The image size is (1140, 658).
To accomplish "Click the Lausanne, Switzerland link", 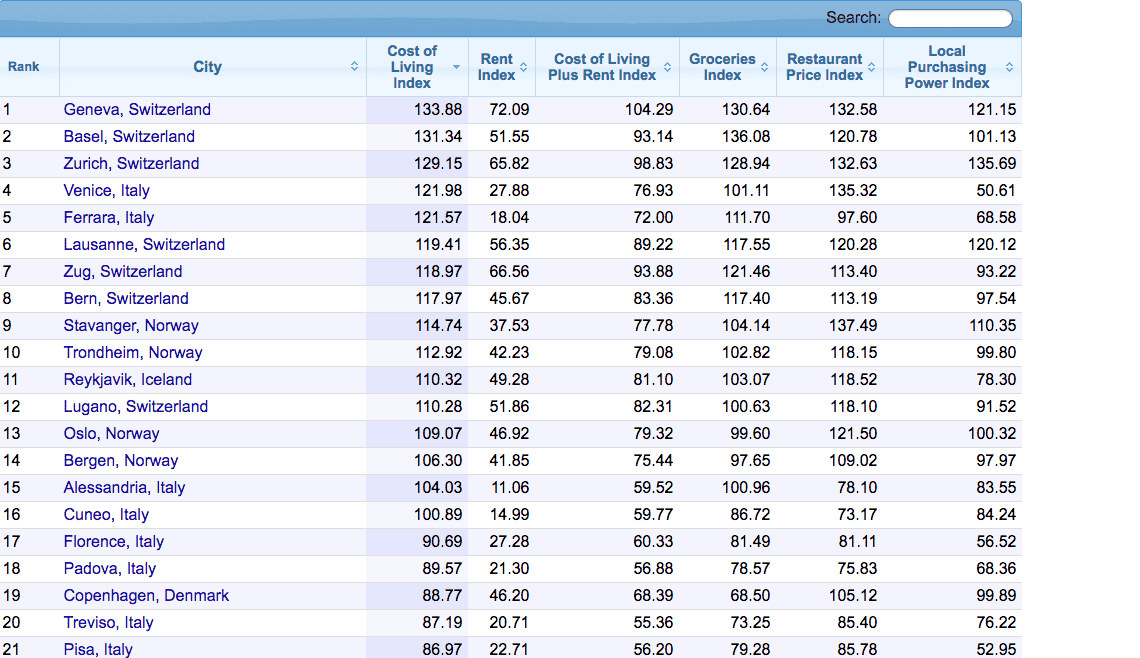I will 144,245.
